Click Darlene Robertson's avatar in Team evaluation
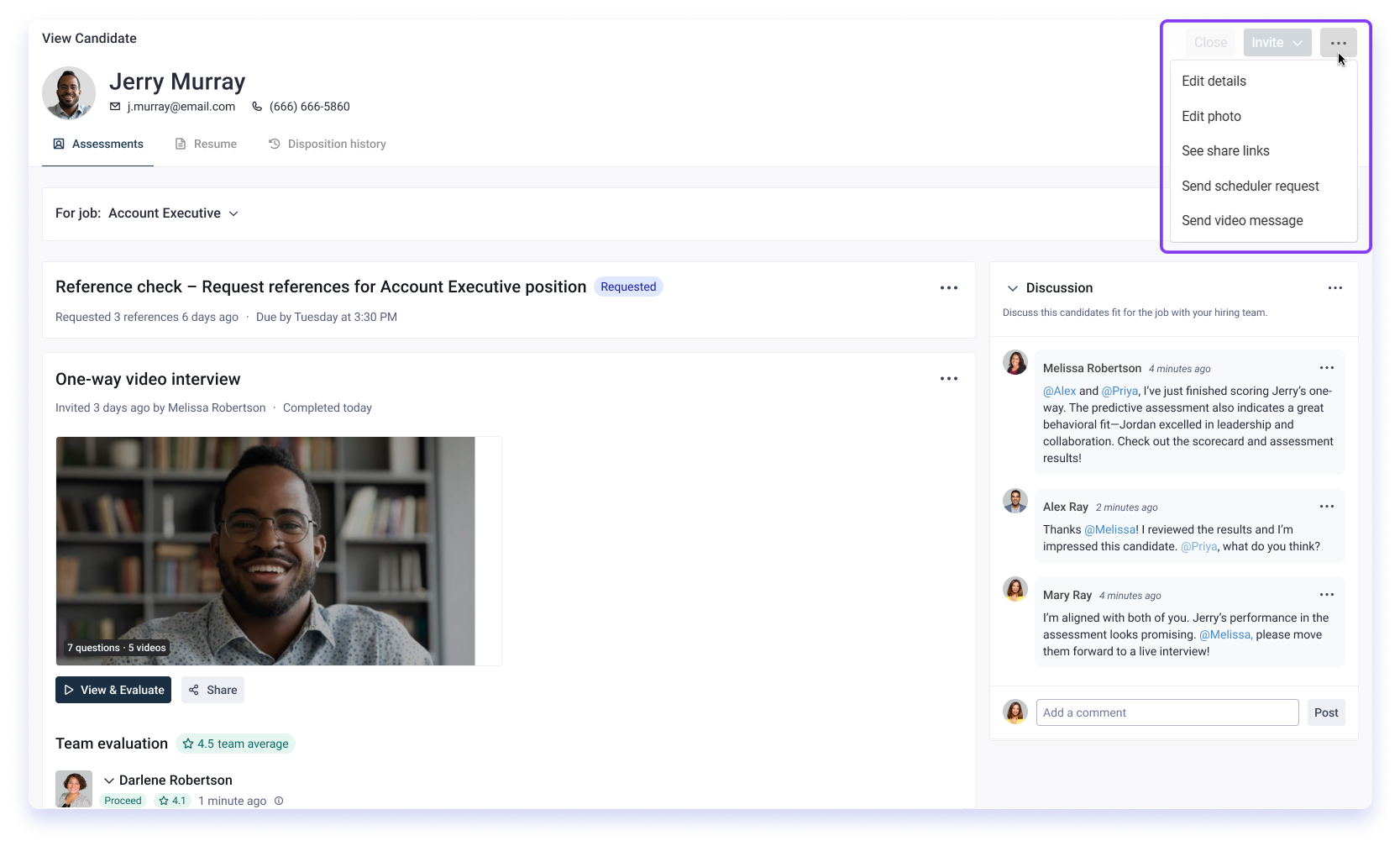Screen dimensions: 1400x841 point(74,789)
